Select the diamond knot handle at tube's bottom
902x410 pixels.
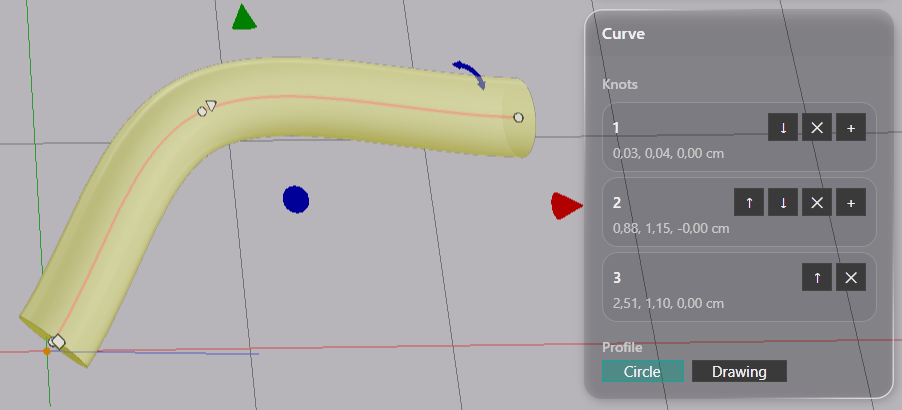[58, 342]
